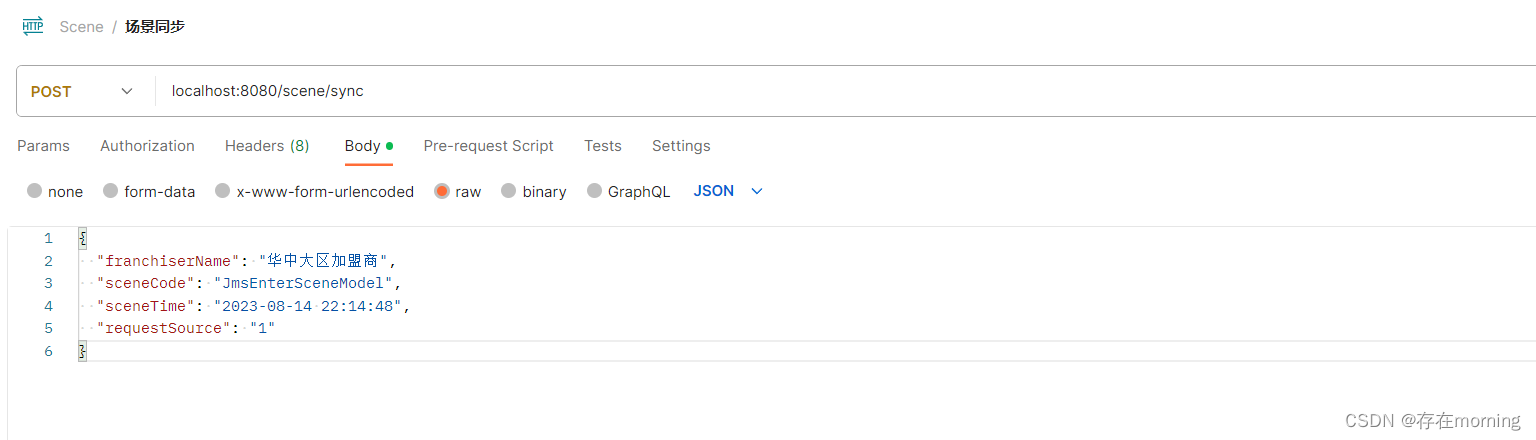Select the none body type radio
Screen dimensions: 1536x440
pos(35,191)
